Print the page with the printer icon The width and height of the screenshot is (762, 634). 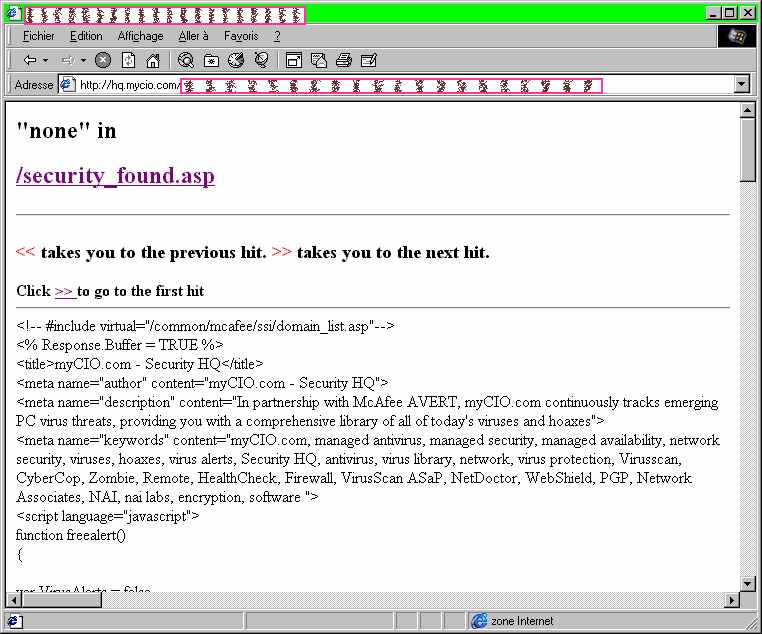click(x=344, y=60)
